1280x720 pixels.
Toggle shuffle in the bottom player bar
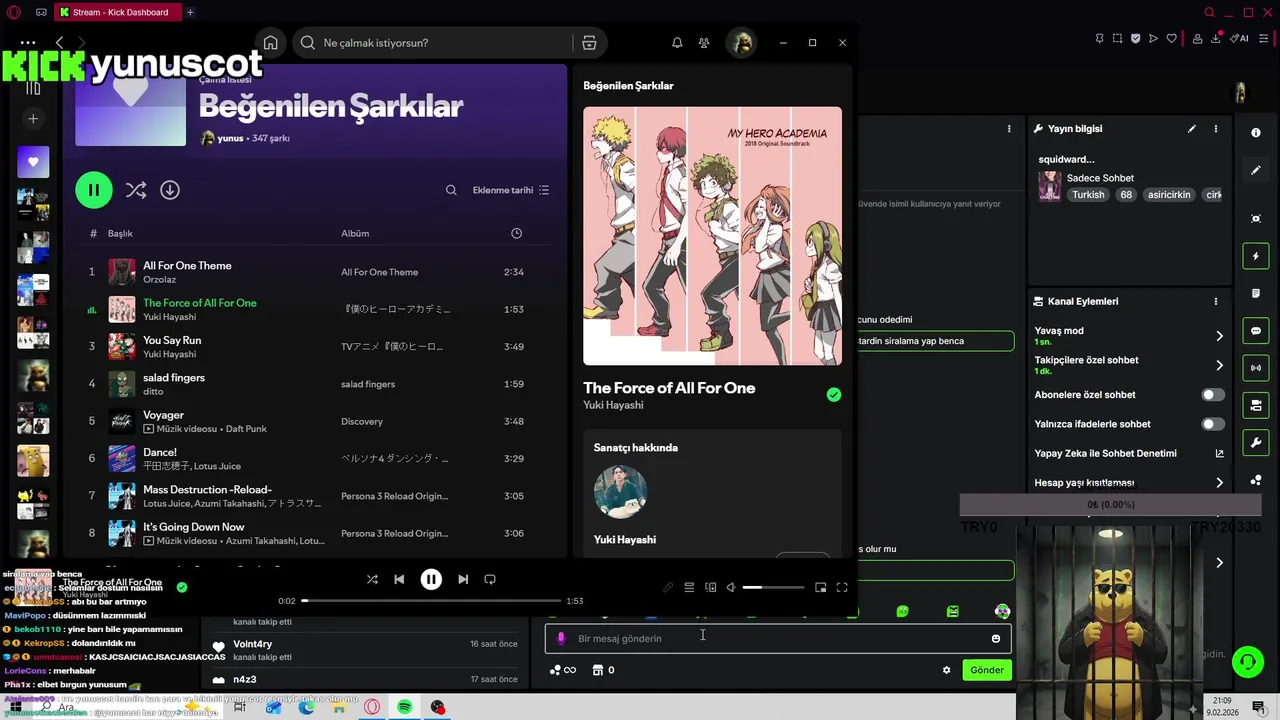pos(372,579)
